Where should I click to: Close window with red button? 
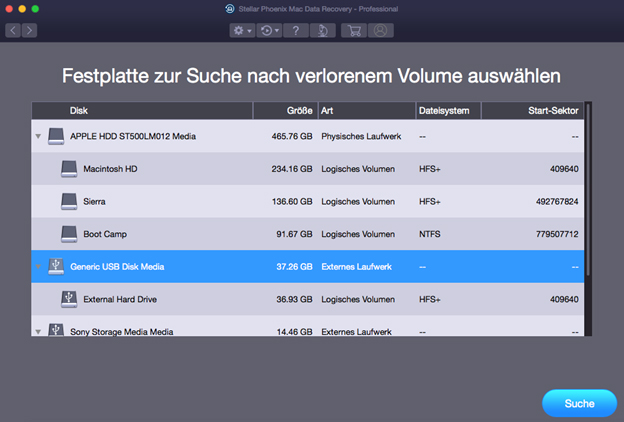pyautogui.click(x=9, y=9)
